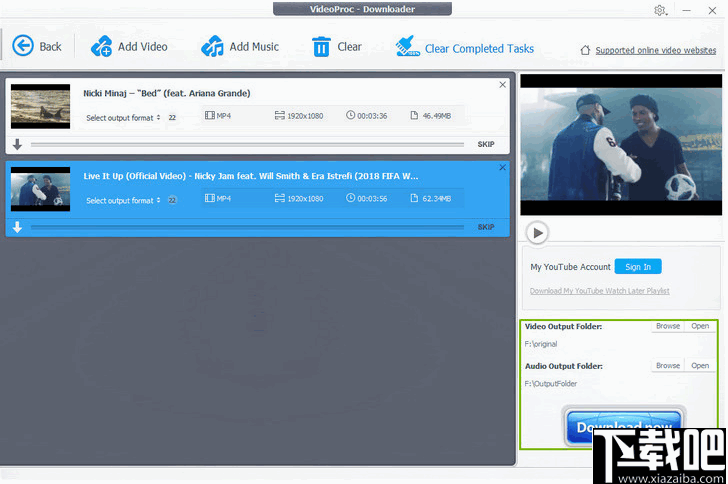Skip the Live It Up download
The image size is (728, 484).
(486, 227)
